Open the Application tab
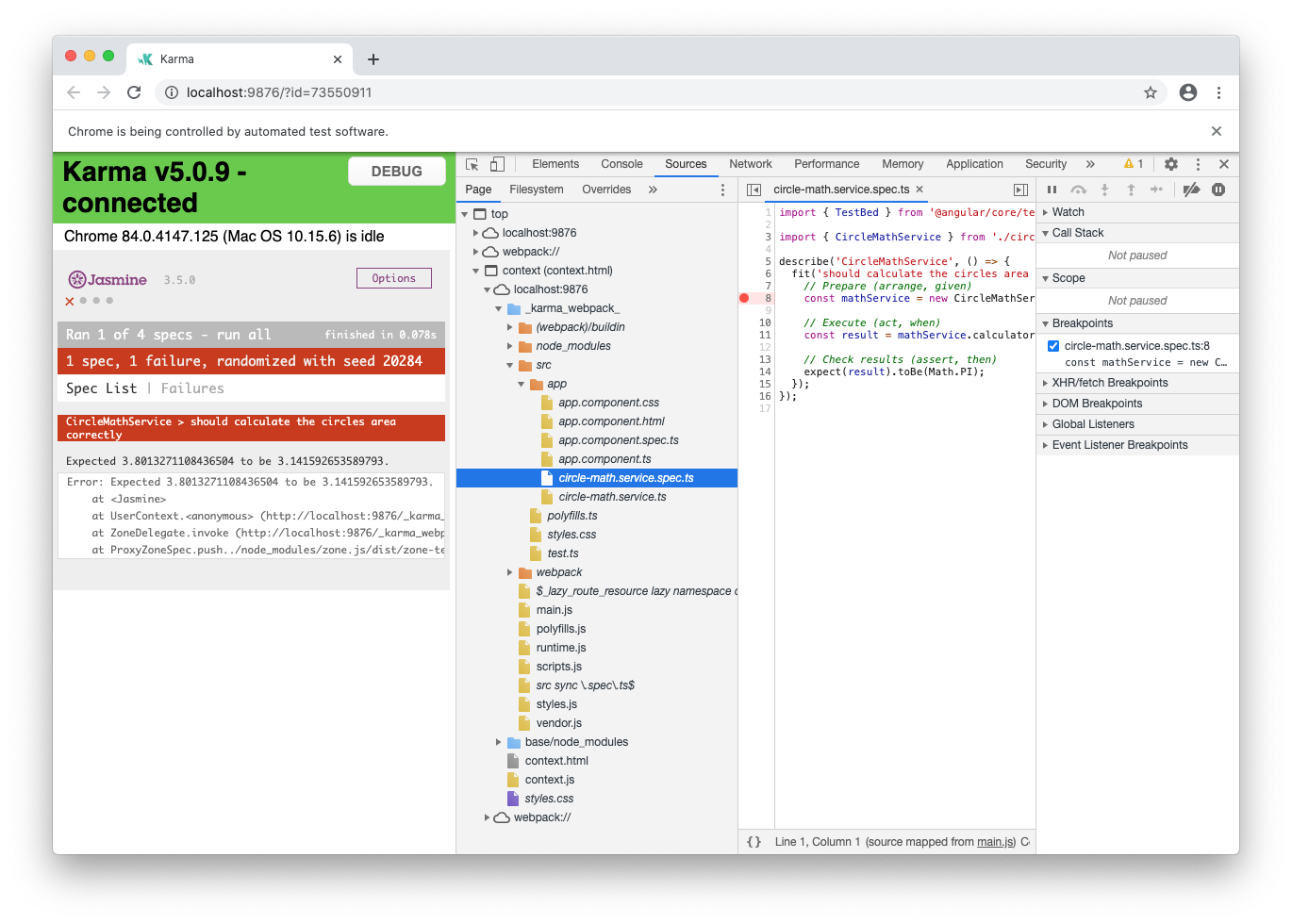Viewport: 1292px width, 924px height. tap(974, 164)
